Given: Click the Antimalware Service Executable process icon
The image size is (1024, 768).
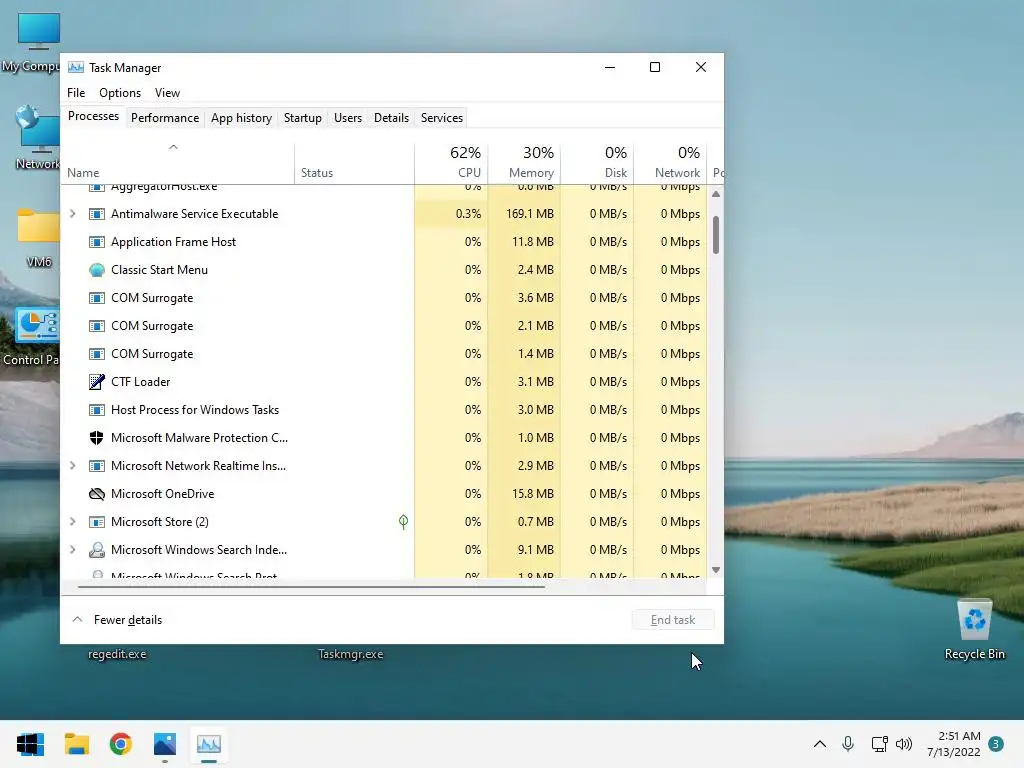Looking at the screenshot, I should [97, 214].
